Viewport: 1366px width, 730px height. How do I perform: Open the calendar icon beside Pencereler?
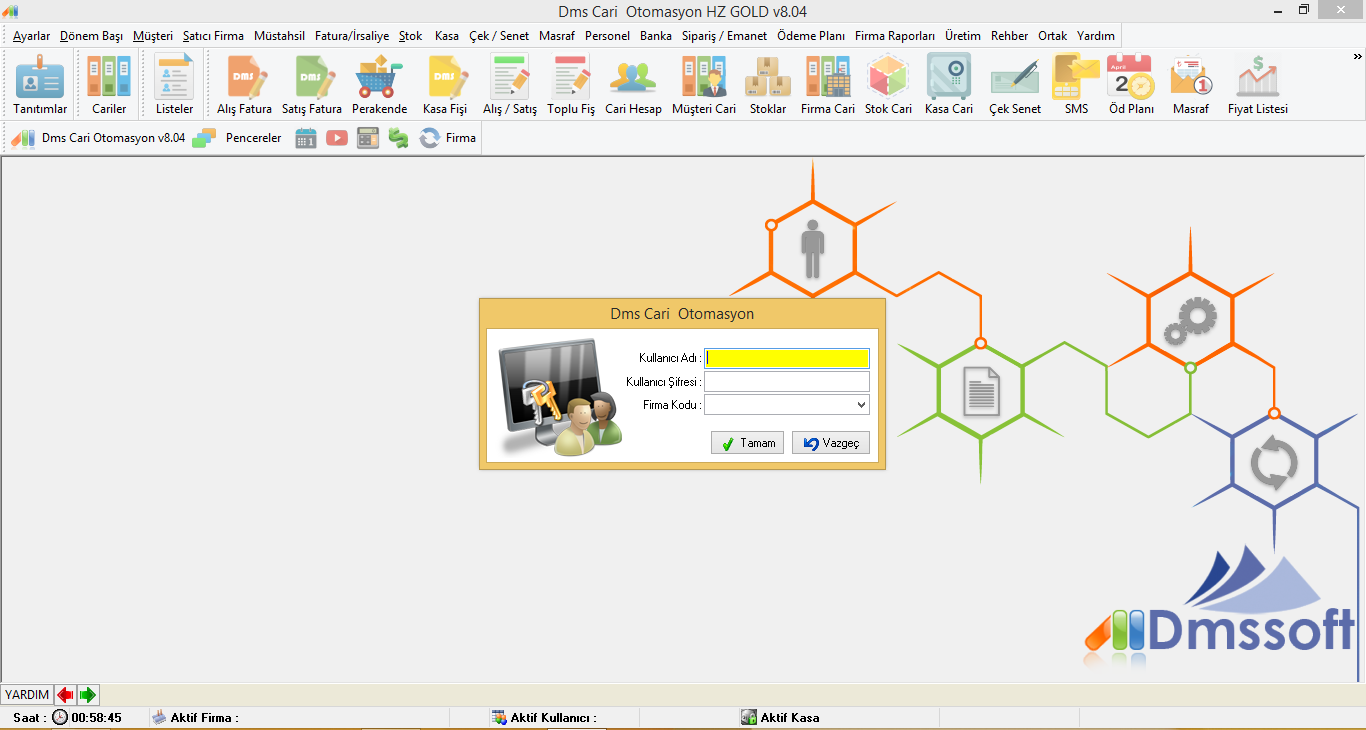click(x=306, y=138)
